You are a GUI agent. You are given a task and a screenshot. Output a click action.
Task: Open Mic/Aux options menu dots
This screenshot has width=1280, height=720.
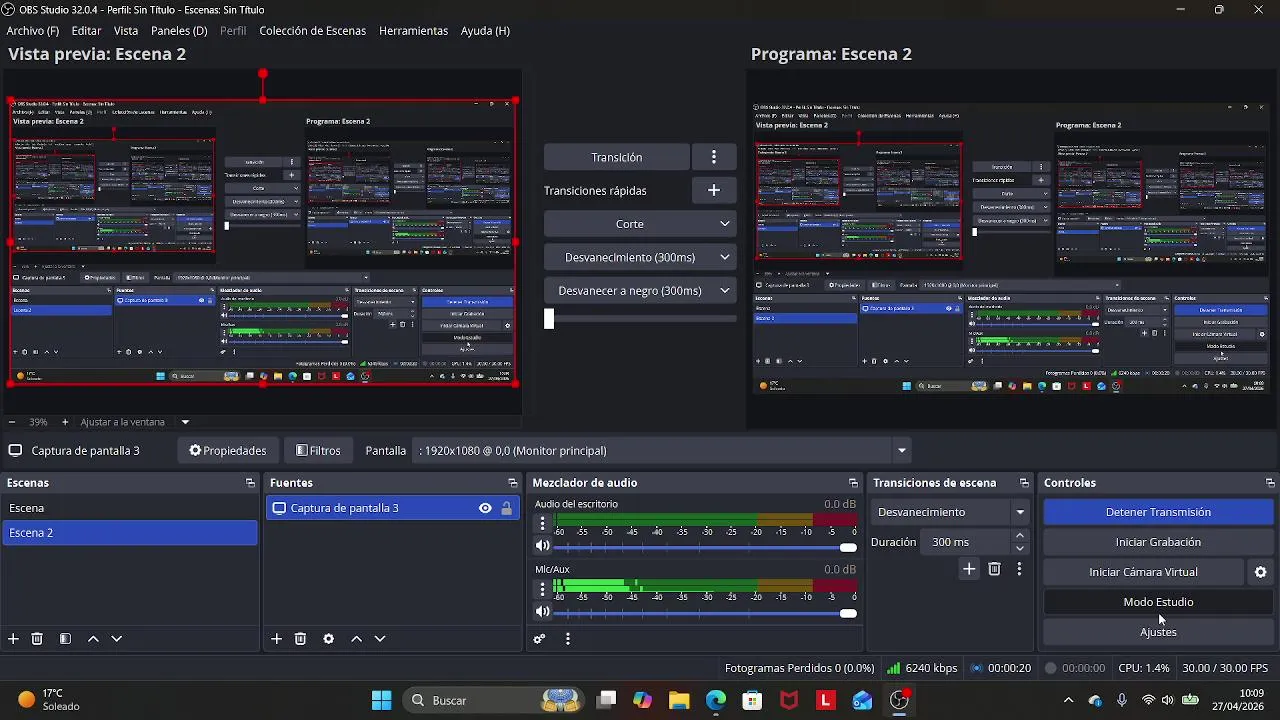click(542, 588)
